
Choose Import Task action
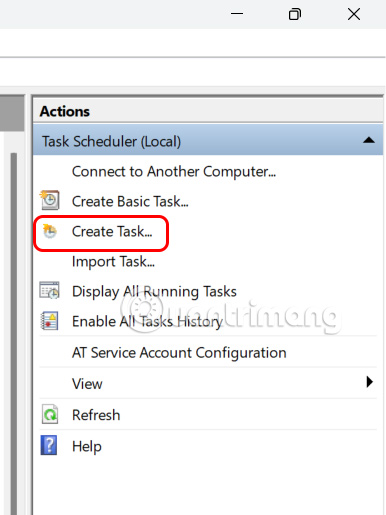[x=113, y=262]
